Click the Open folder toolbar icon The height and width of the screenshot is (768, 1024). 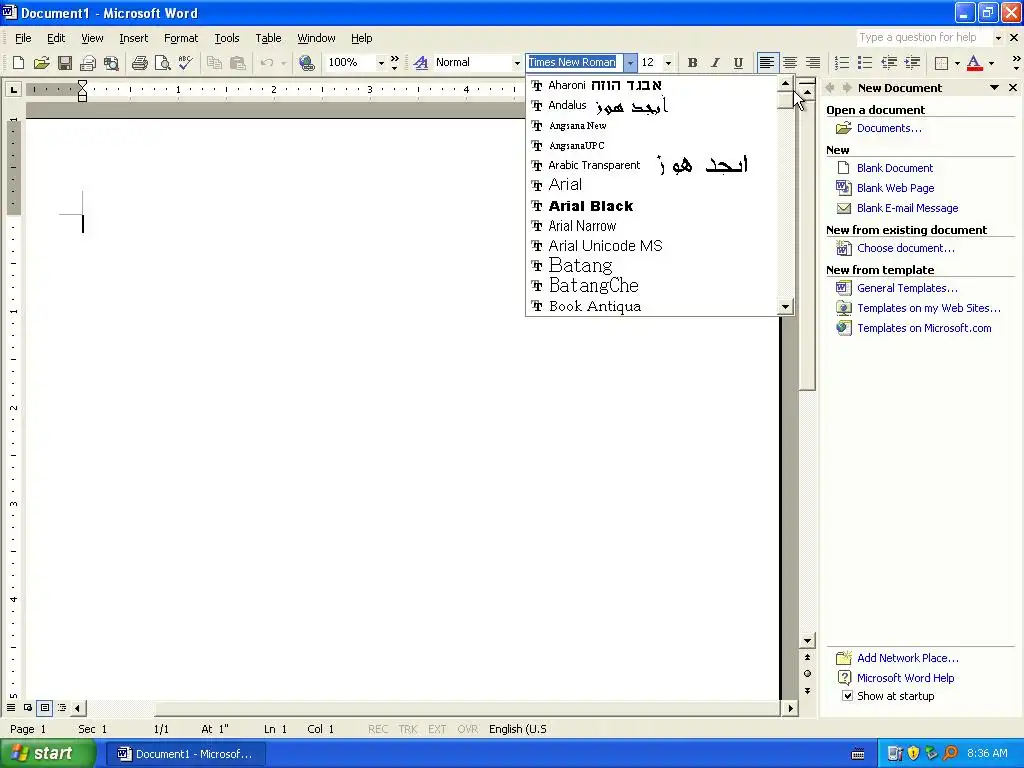[x=41, y=63]
